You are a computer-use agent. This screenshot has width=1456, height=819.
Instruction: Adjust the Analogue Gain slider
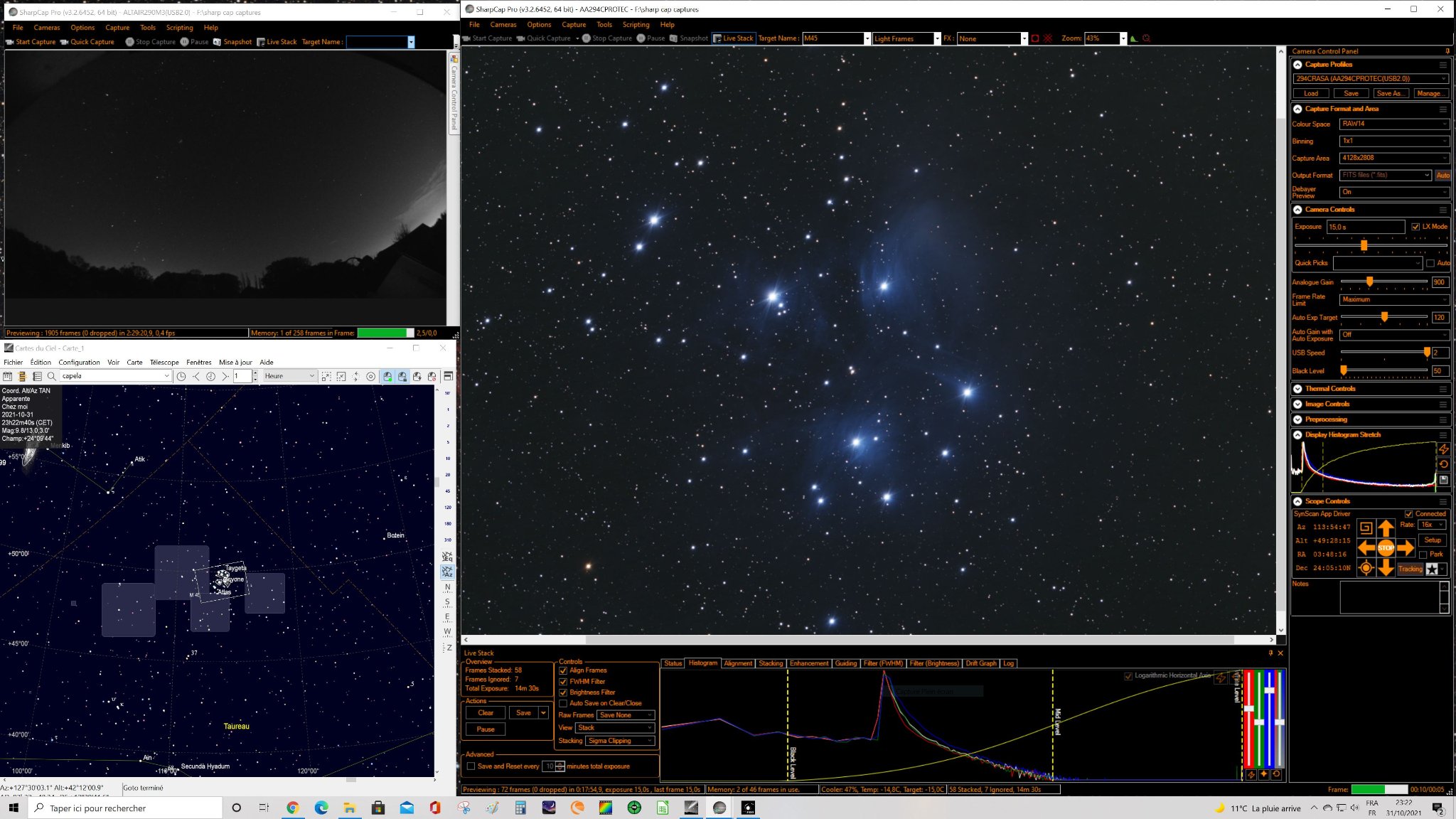click(1369, 282)
